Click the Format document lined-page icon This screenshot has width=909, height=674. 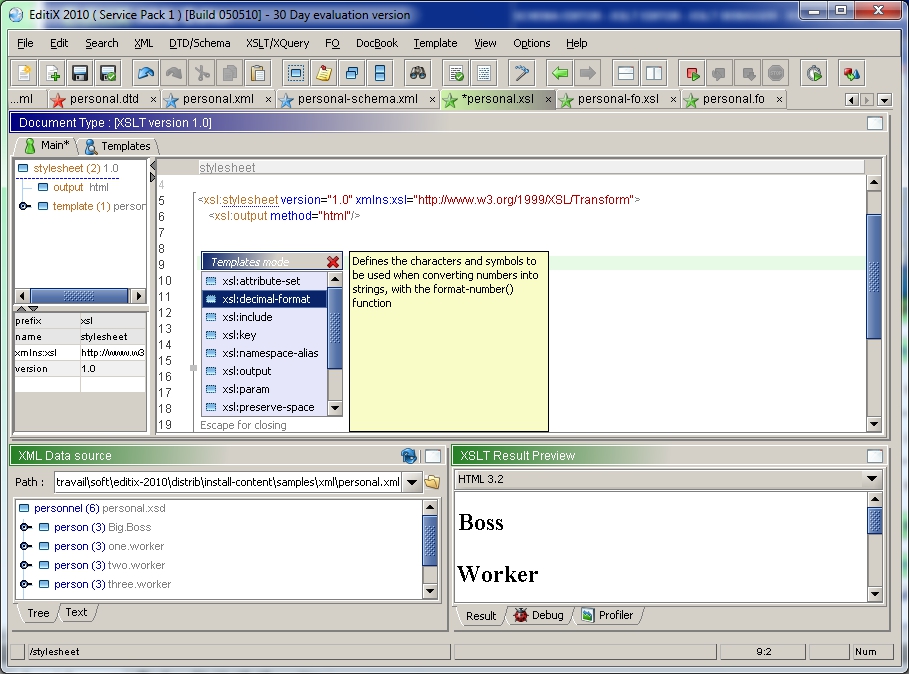(x=483, y=73)
